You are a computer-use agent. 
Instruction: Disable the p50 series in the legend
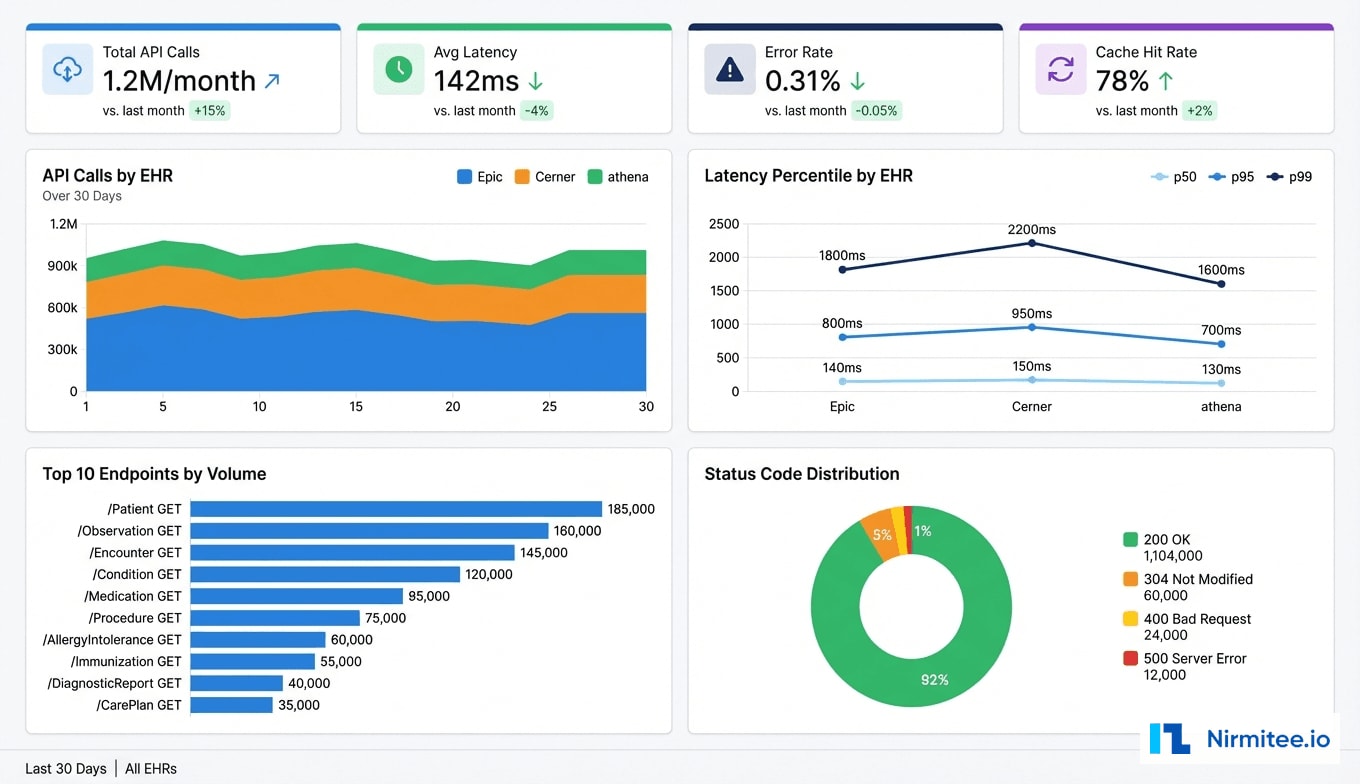[x=1172, y=176]
